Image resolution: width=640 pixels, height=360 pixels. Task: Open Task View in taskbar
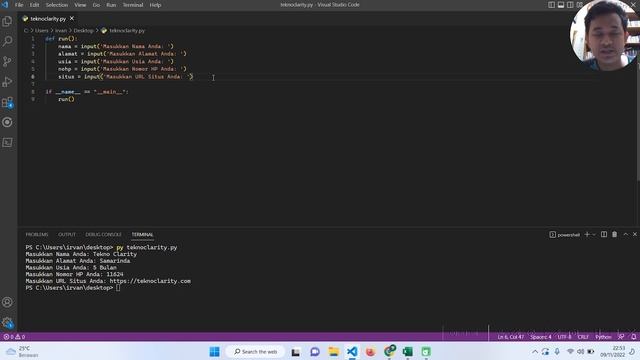(296, 351)
